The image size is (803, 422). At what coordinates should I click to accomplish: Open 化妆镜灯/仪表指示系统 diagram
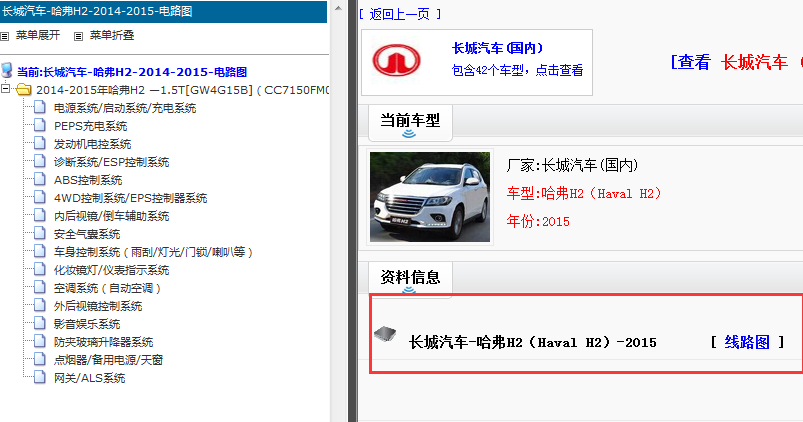[x=112, y=270]
